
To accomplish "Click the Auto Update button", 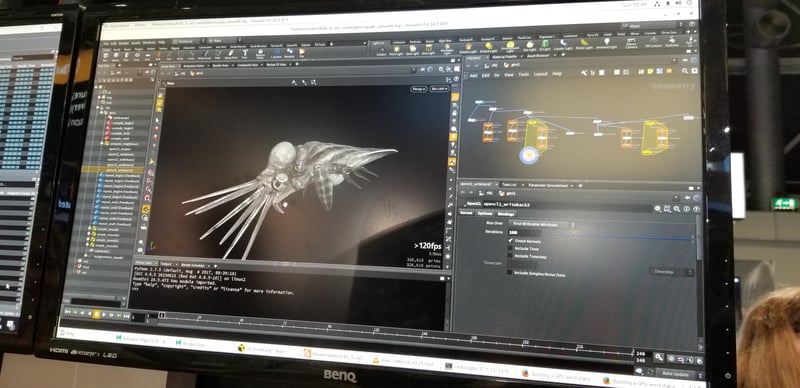I will [x=674, y=374].
